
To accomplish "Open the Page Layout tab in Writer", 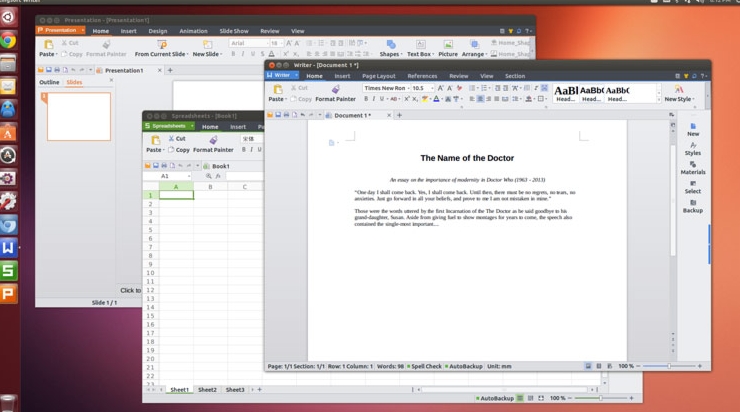I will coord(378,76).
